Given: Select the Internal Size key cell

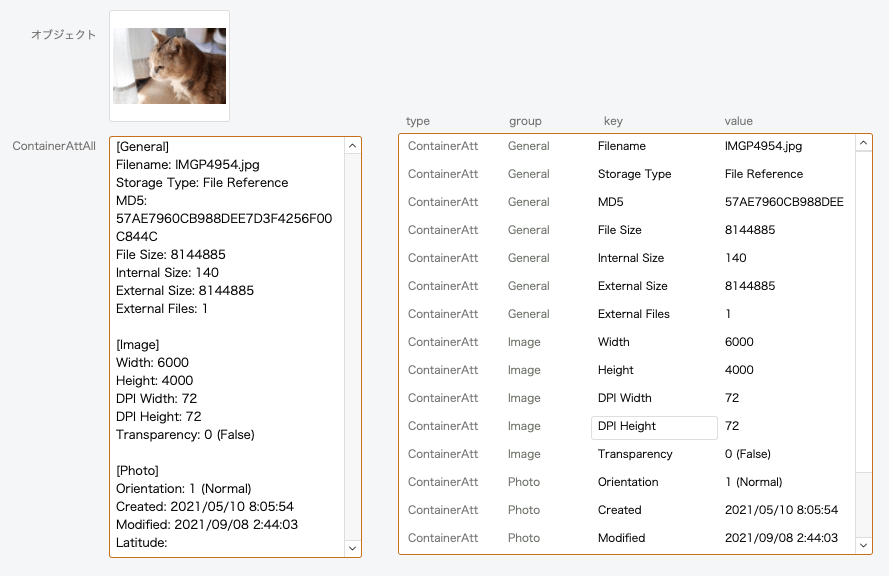Looking at the screenshot, I should pos(630,258).
